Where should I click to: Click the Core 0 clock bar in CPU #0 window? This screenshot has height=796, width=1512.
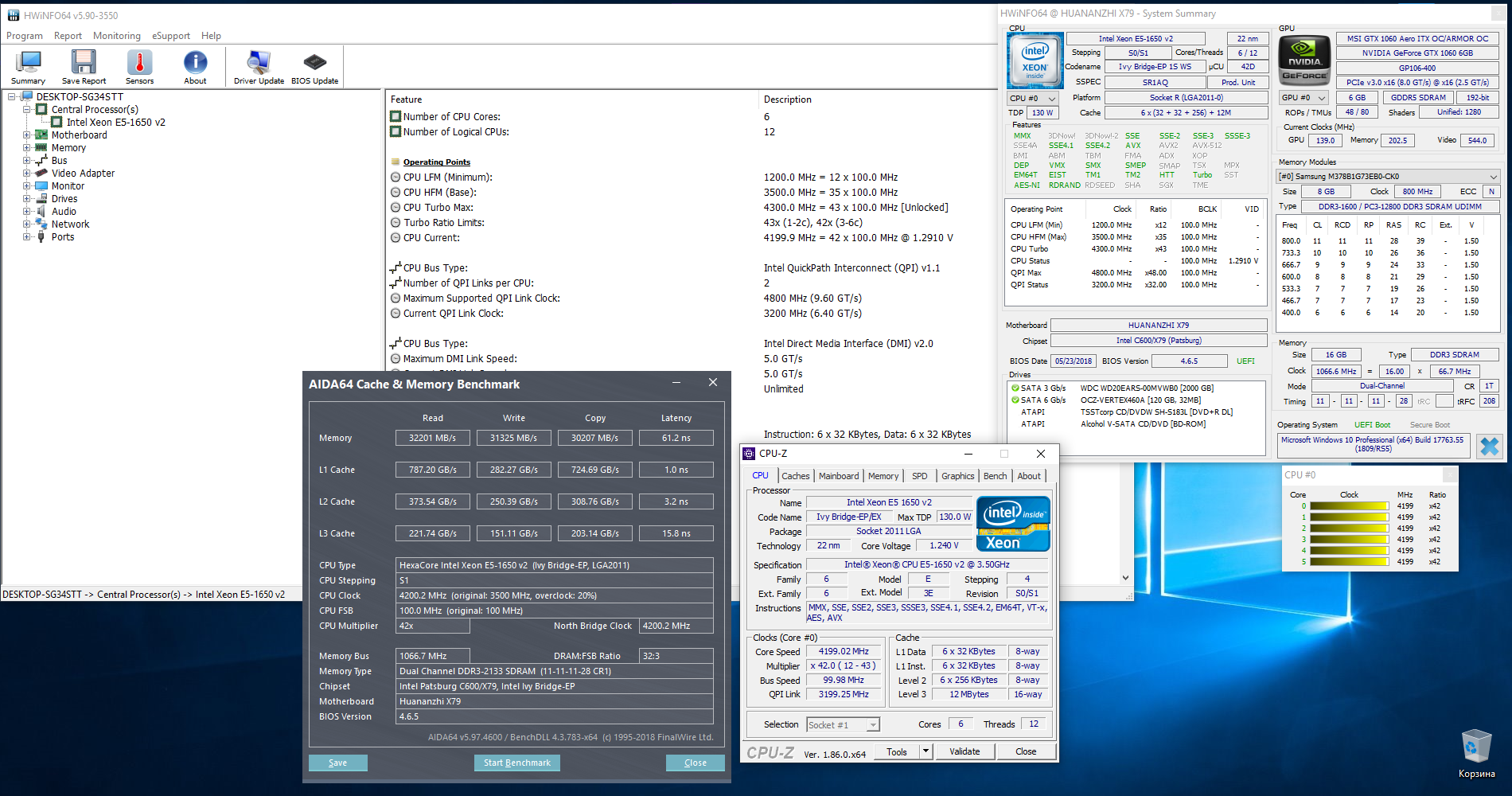[x=1349, y=506]
